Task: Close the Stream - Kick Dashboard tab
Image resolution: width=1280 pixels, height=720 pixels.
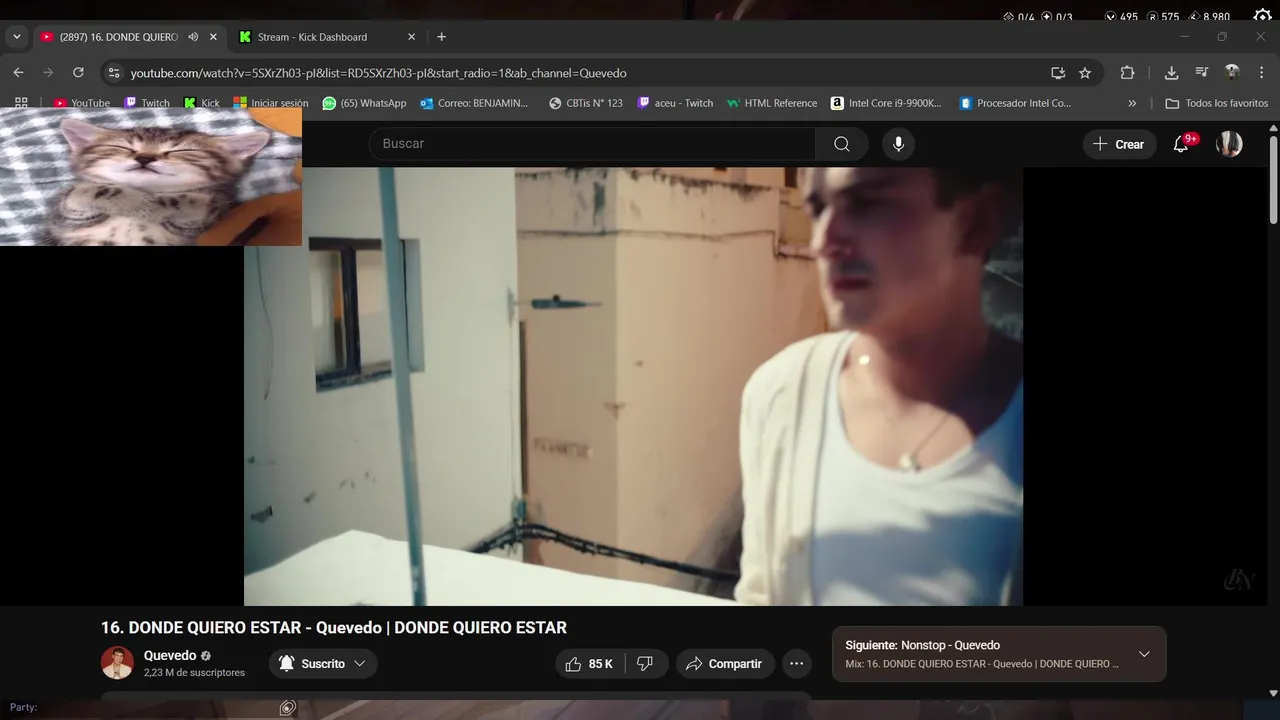Action: coord(411,37)
